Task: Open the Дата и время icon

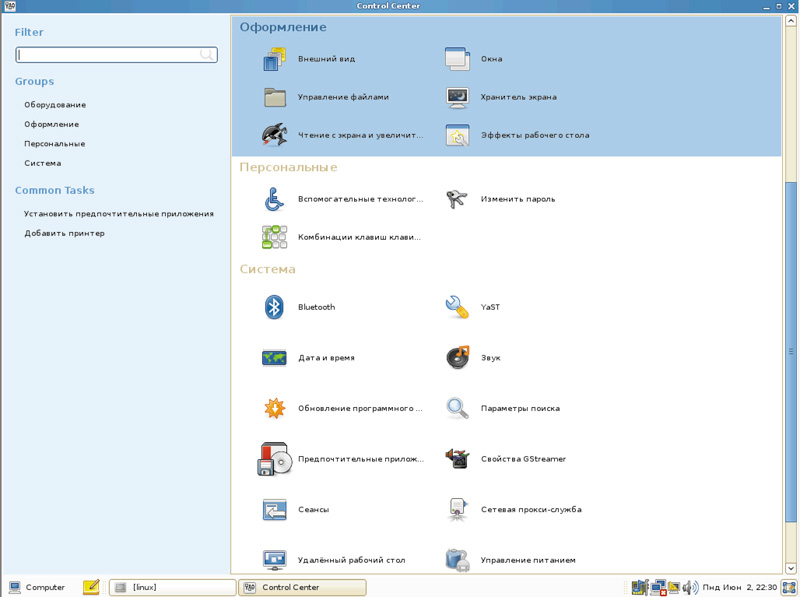Action: pyautogui.click(x=274, y=358)
